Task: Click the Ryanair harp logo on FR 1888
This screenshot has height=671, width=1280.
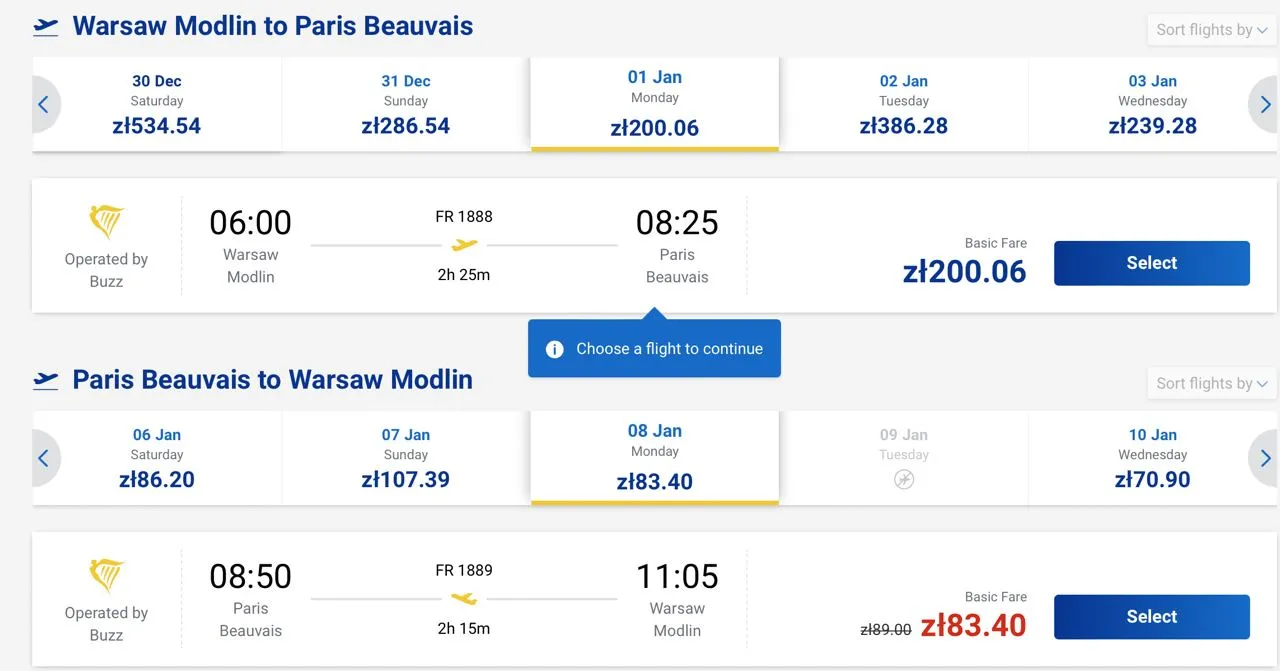Action: pos(106,222)
